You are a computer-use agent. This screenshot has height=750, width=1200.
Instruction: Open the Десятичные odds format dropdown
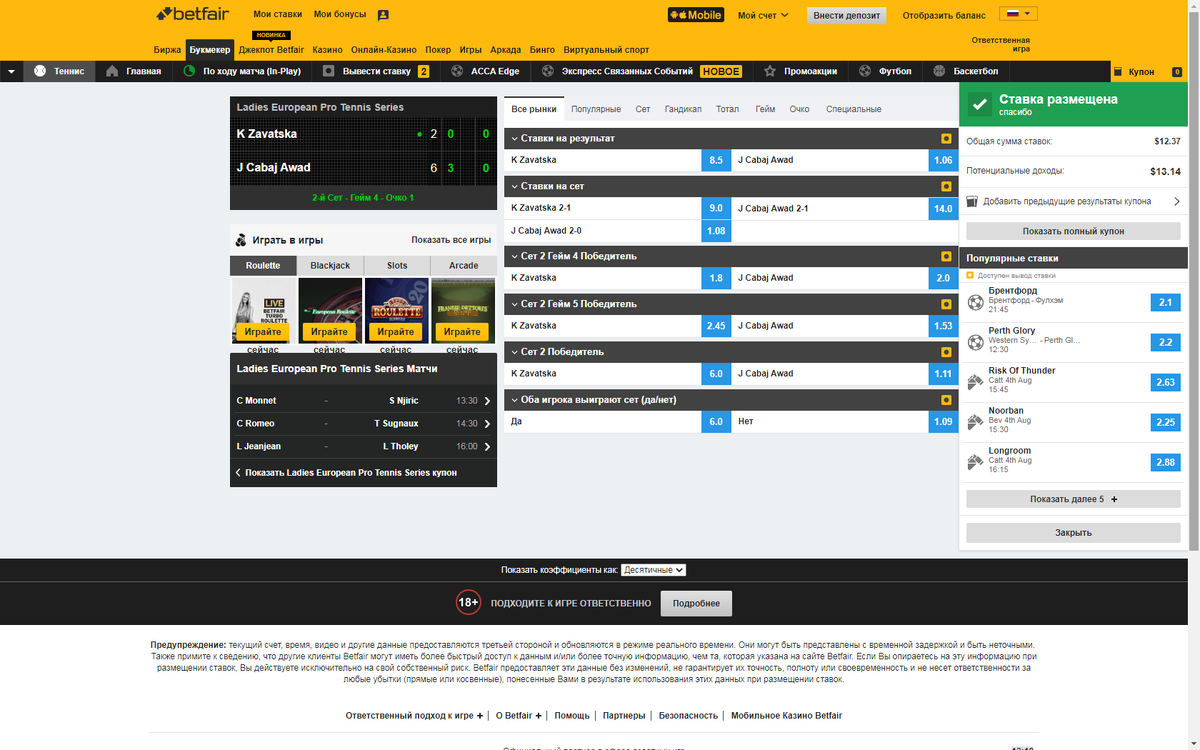tap(653, 569)
